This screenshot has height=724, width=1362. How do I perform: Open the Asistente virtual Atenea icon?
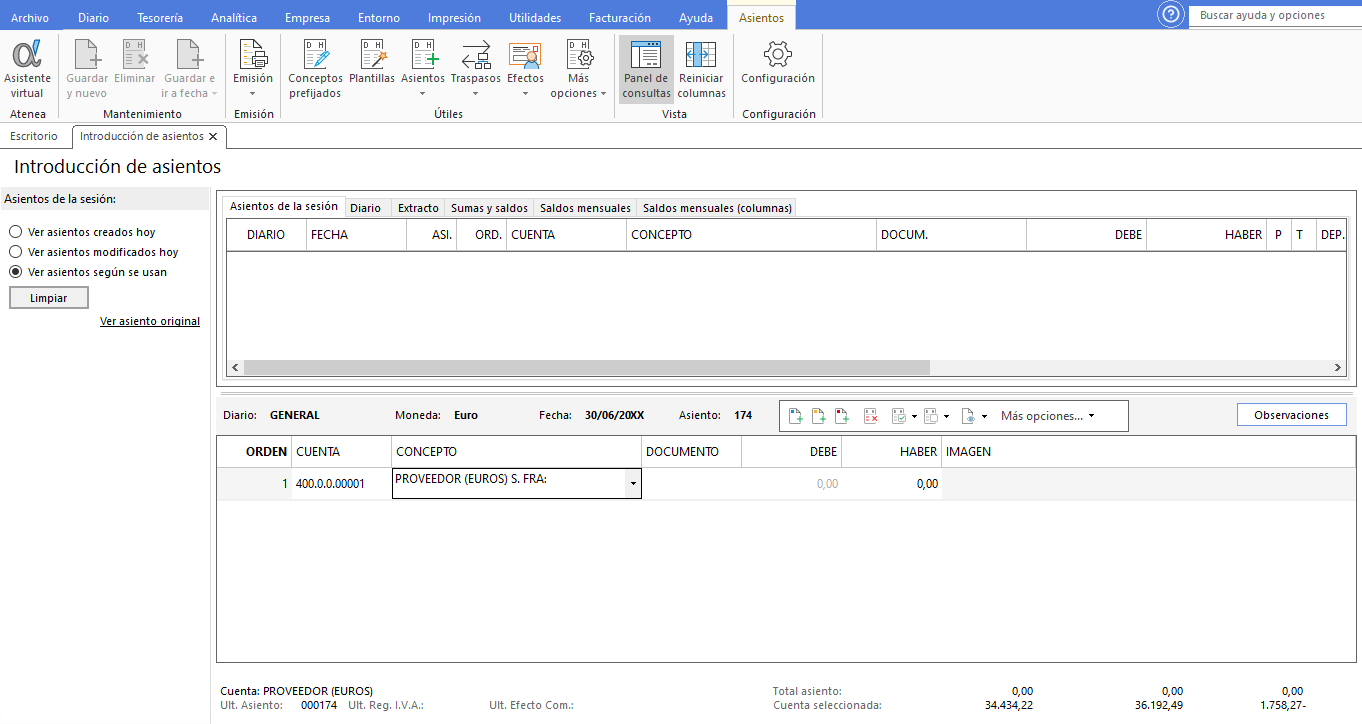(27, 68)
